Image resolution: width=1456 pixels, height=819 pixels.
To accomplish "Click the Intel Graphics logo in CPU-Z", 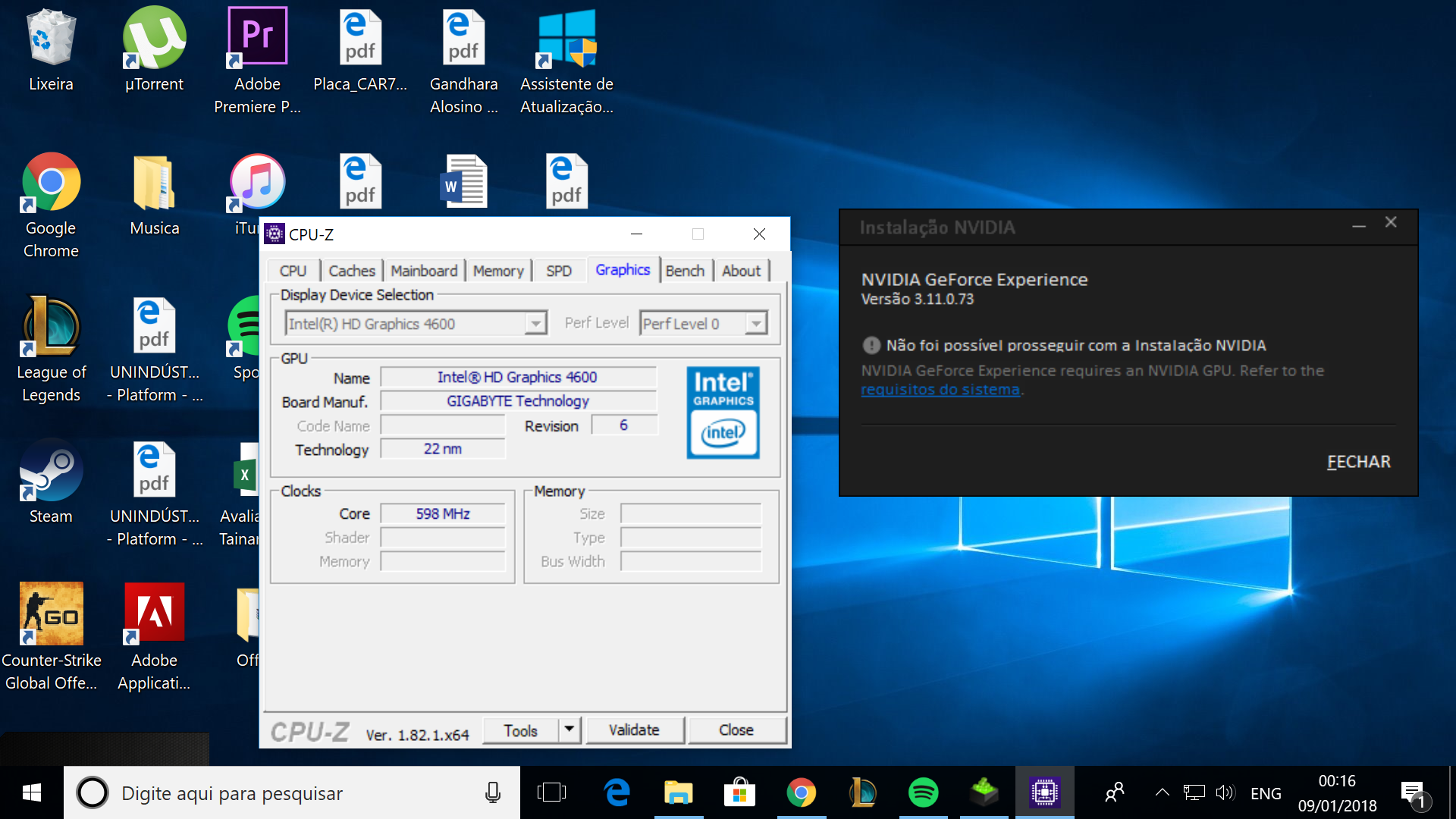I will point(723,413).
